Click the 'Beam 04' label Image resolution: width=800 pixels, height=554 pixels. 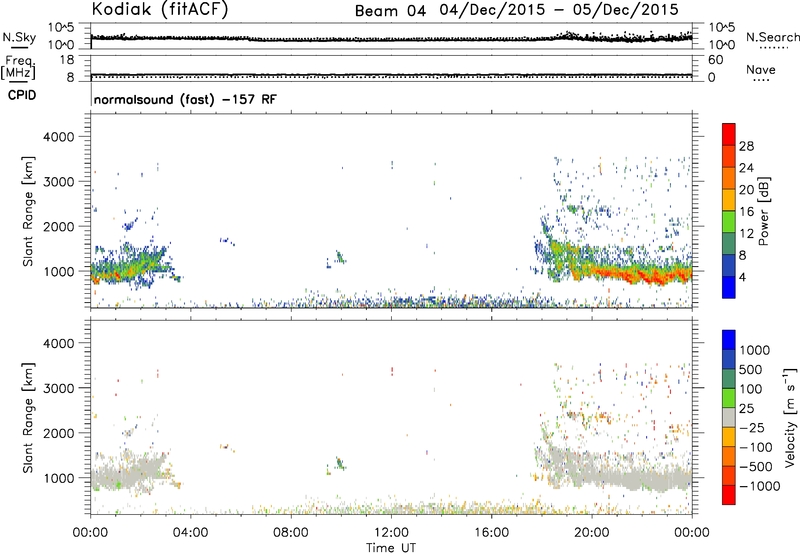(390, 11)
